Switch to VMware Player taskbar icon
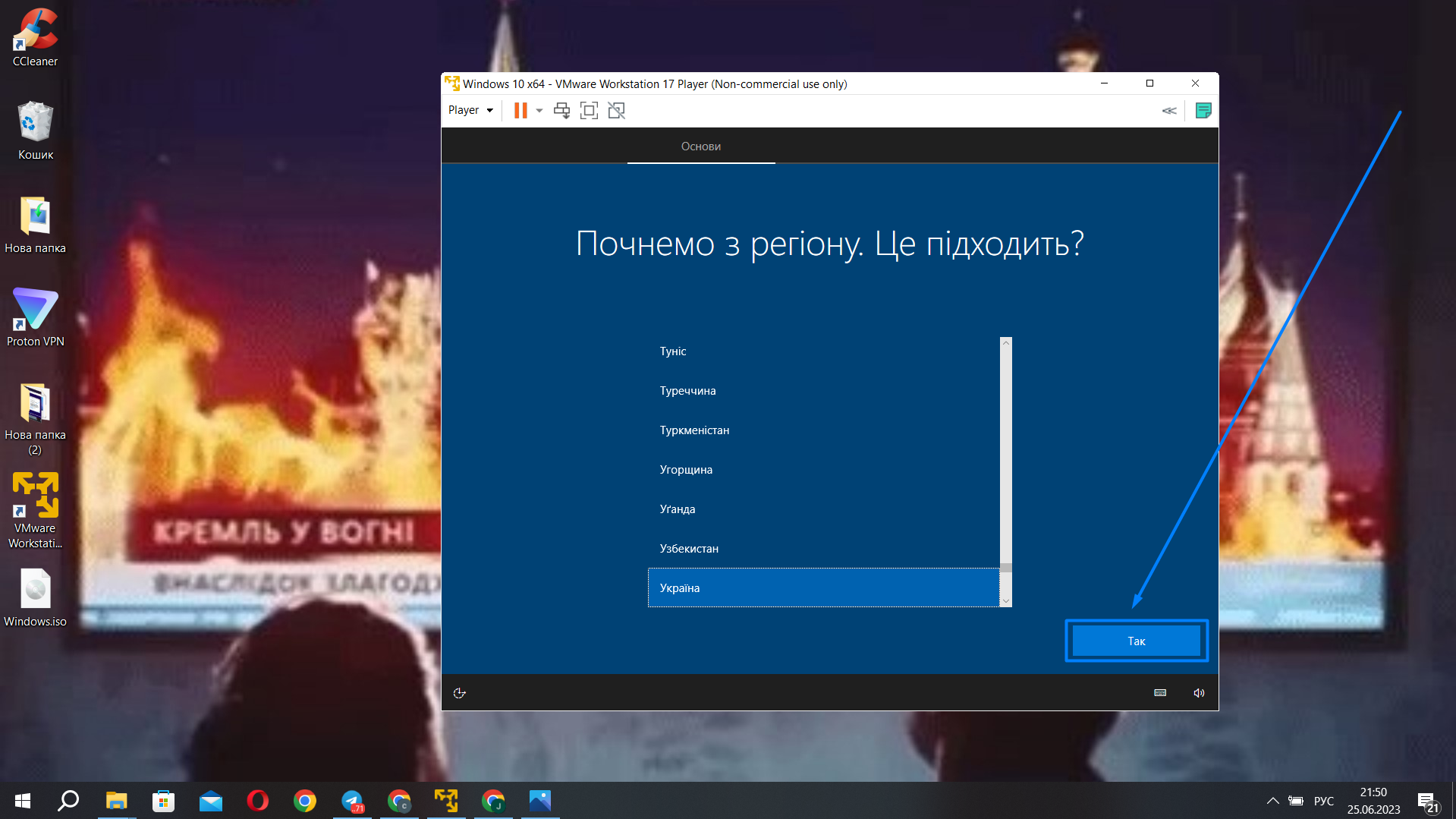Image resolution: width=1456 pixels, height=819 pixels. click(x=446, y=801)
